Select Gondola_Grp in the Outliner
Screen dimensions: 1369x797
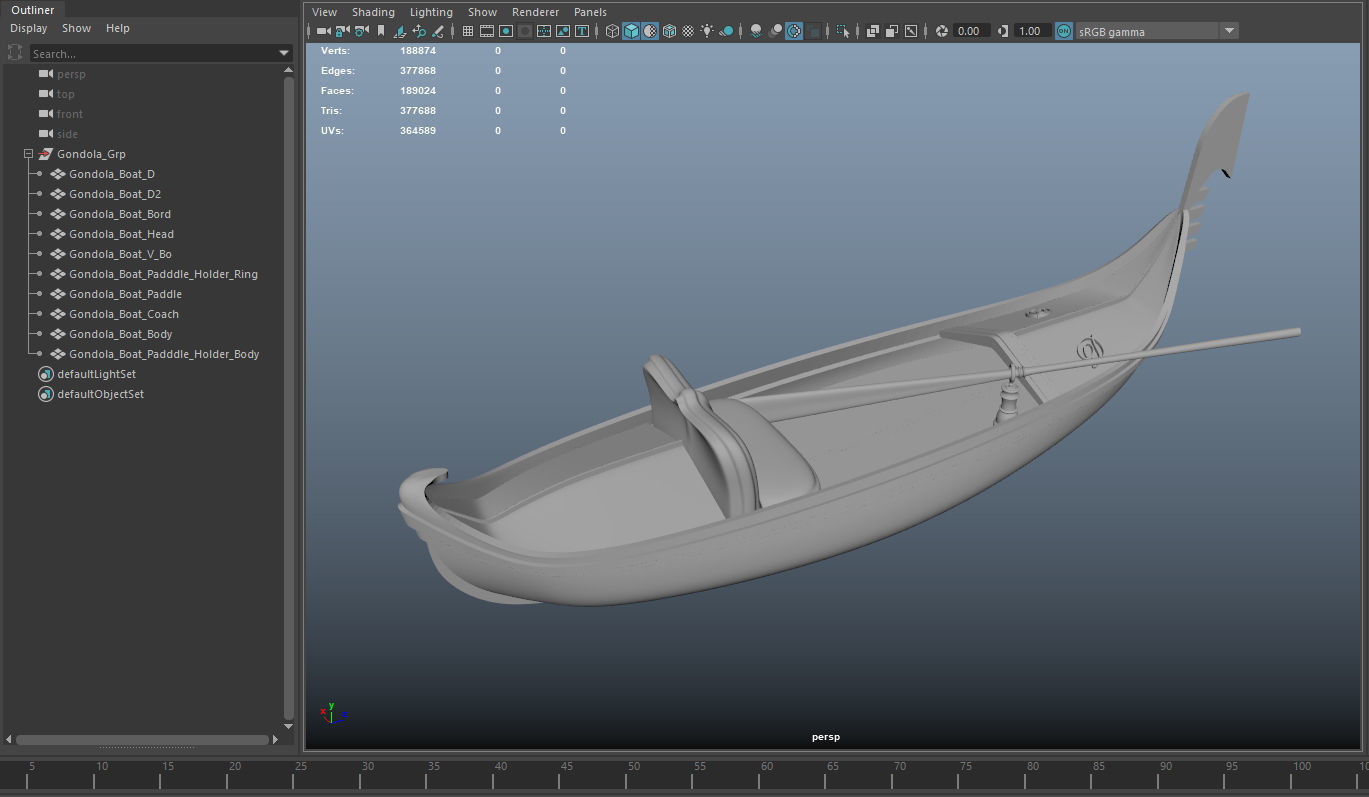pos(91,154)
